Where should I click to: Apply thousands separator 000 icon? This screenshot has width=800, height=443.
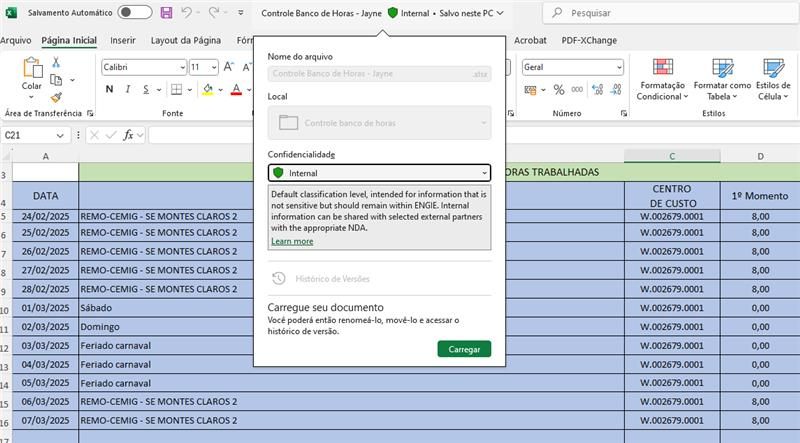[x=577, y=89]
